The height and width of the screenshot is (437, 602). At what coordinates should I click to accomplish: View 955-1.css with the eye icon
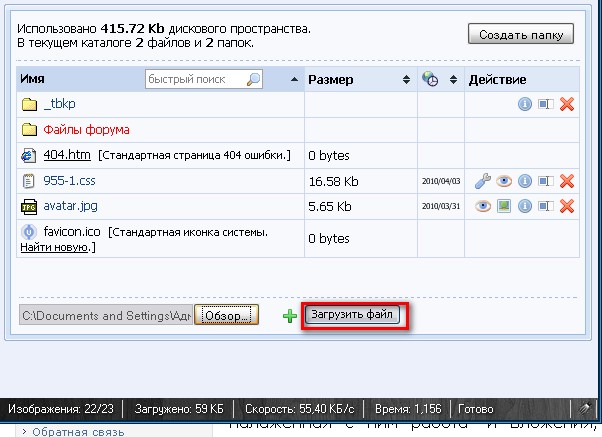click(x=504, y=181)
